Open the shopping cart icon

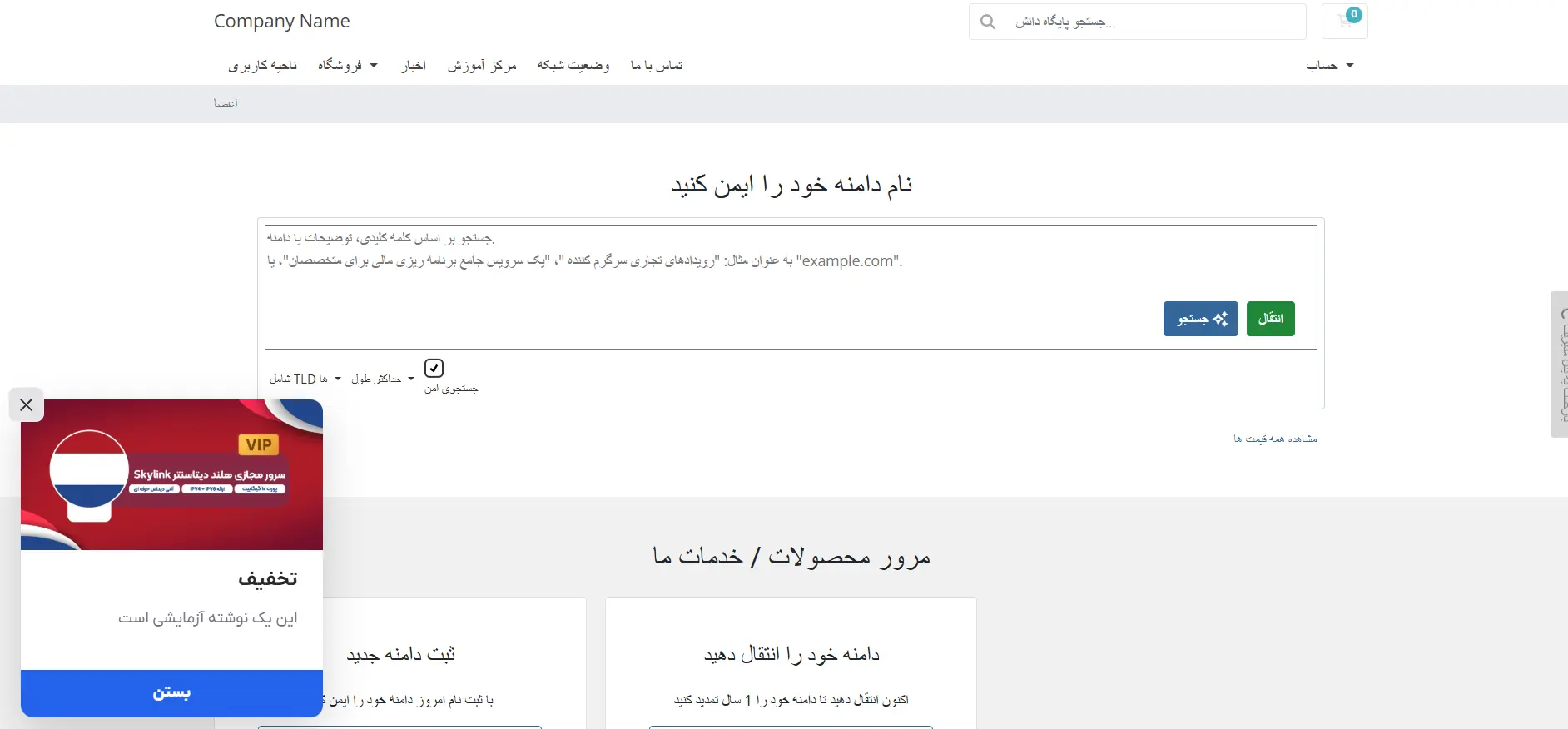1344,22
